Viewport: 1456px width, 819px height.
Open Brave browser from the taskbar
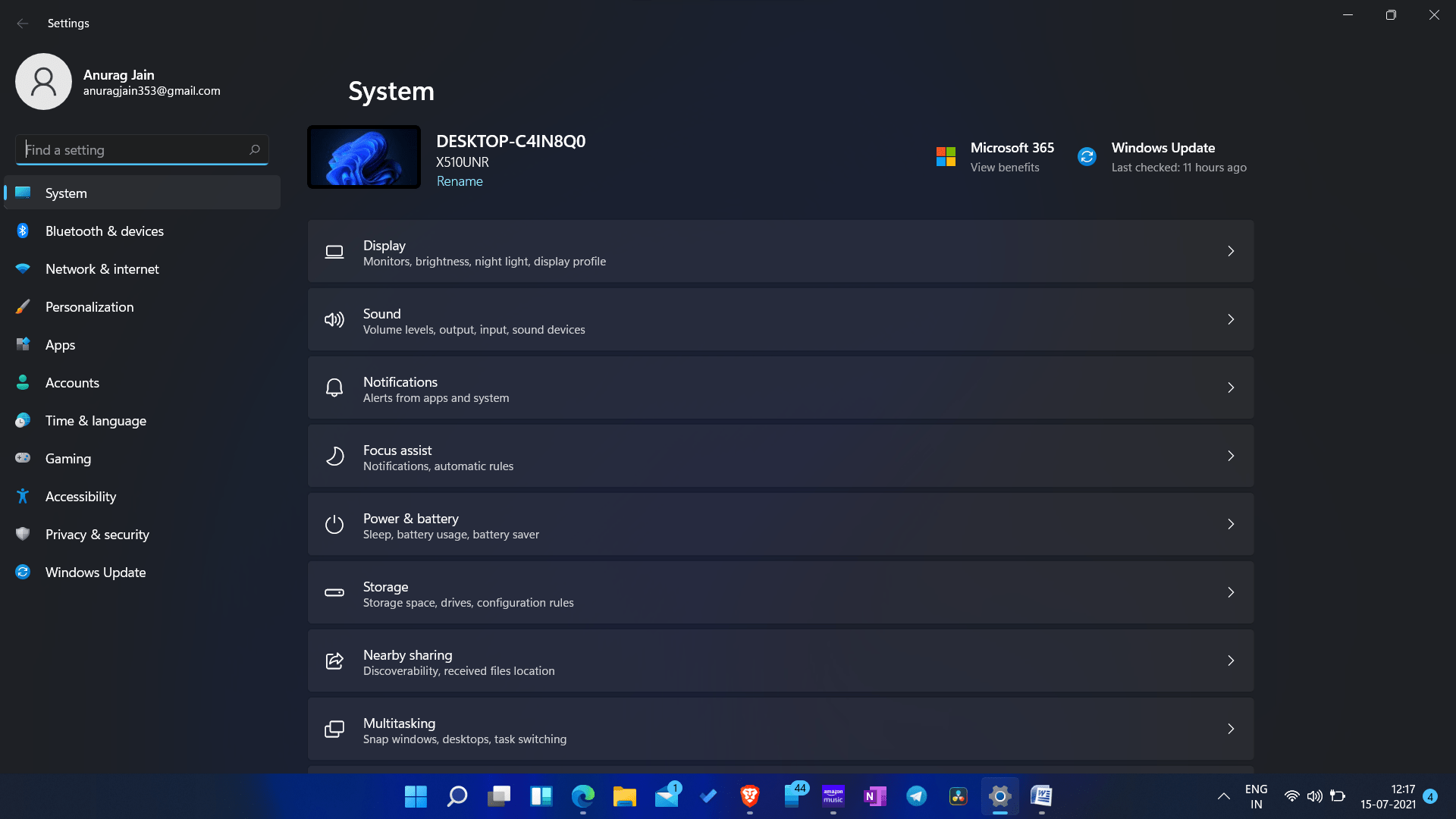point(749,796)
